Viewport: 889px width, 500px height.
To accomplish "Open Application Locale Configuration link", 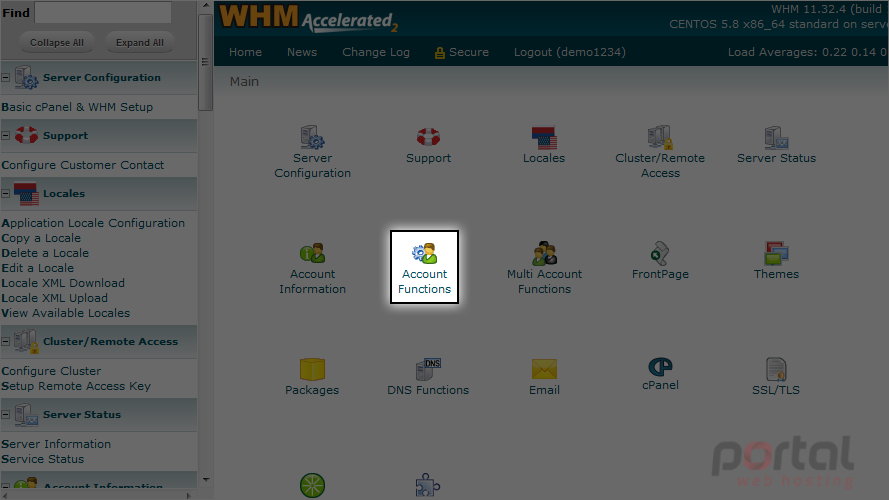I will coord(93,223).
